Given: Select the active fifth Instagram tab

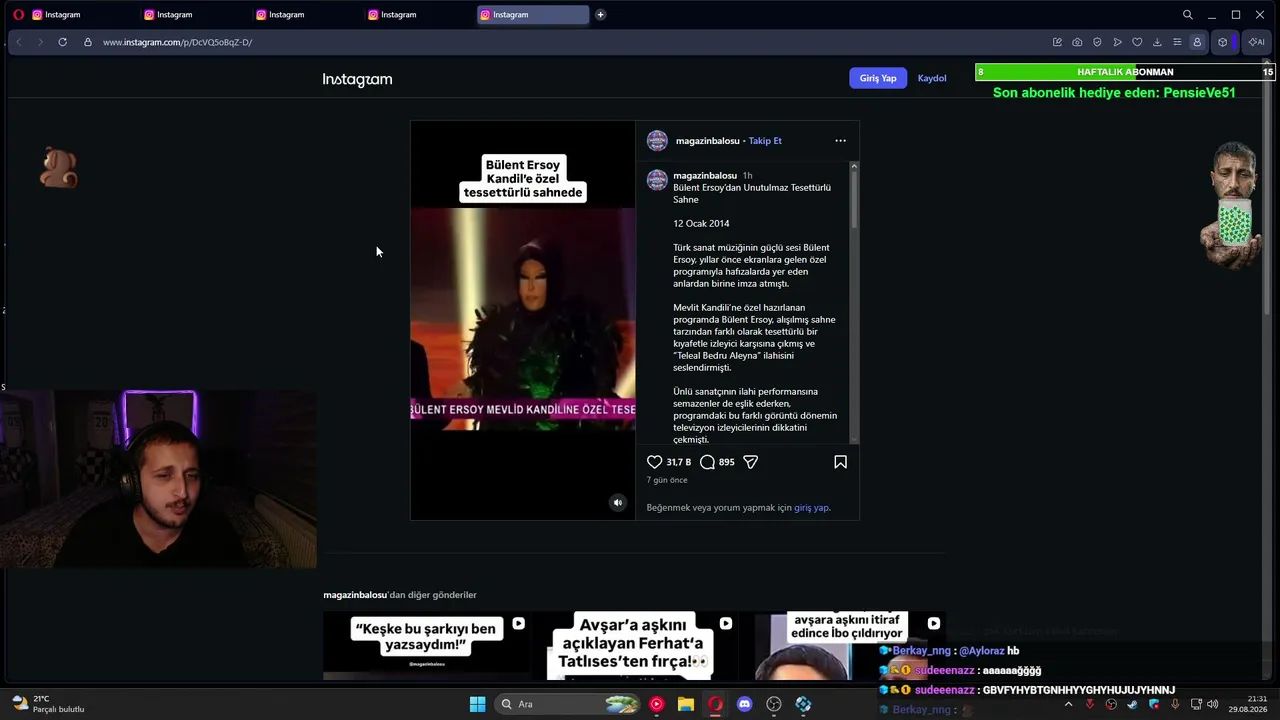Looking at the screenshot, I should point(534,15).
